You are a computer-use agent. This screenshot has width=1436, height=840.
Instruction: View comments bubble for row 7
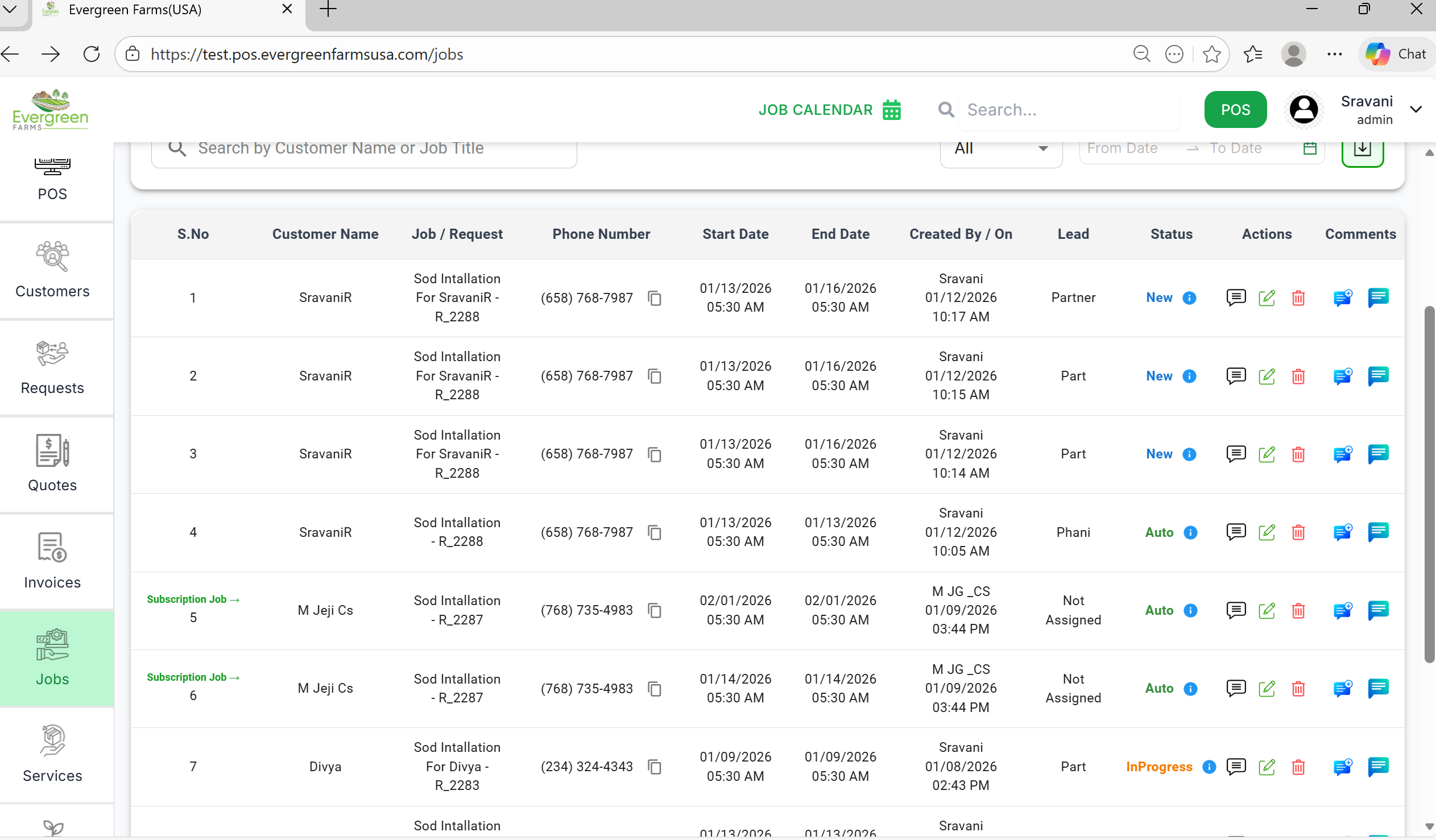(1378, 767)
